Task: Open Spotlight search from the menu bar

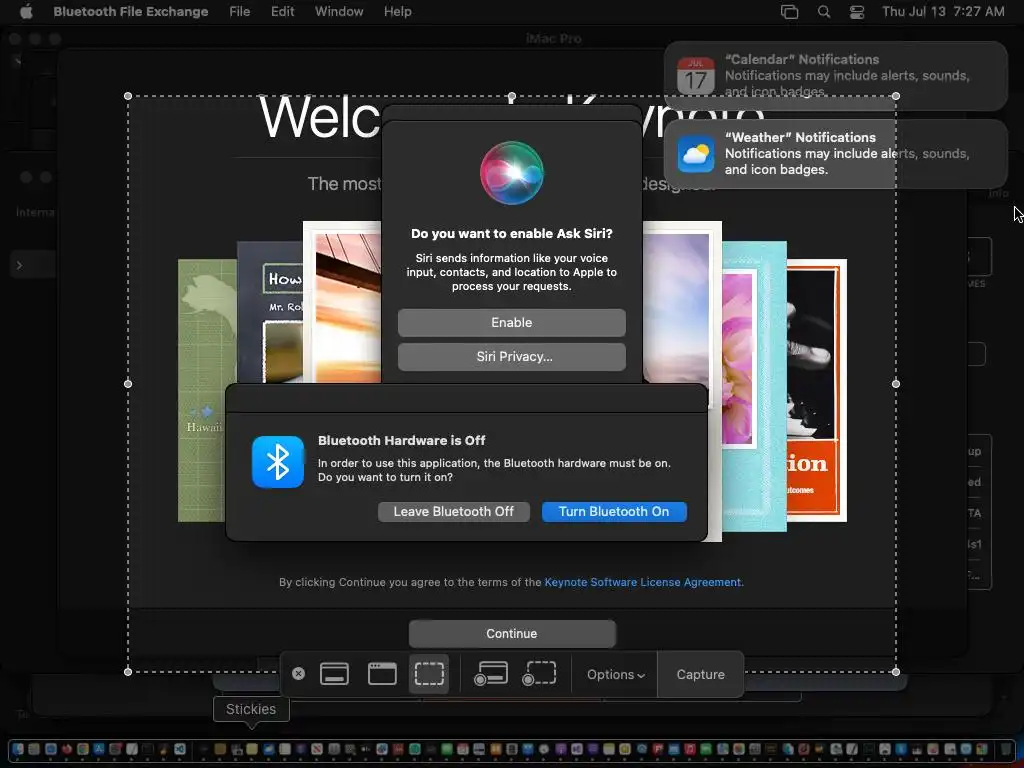Action: click(824, 12)
